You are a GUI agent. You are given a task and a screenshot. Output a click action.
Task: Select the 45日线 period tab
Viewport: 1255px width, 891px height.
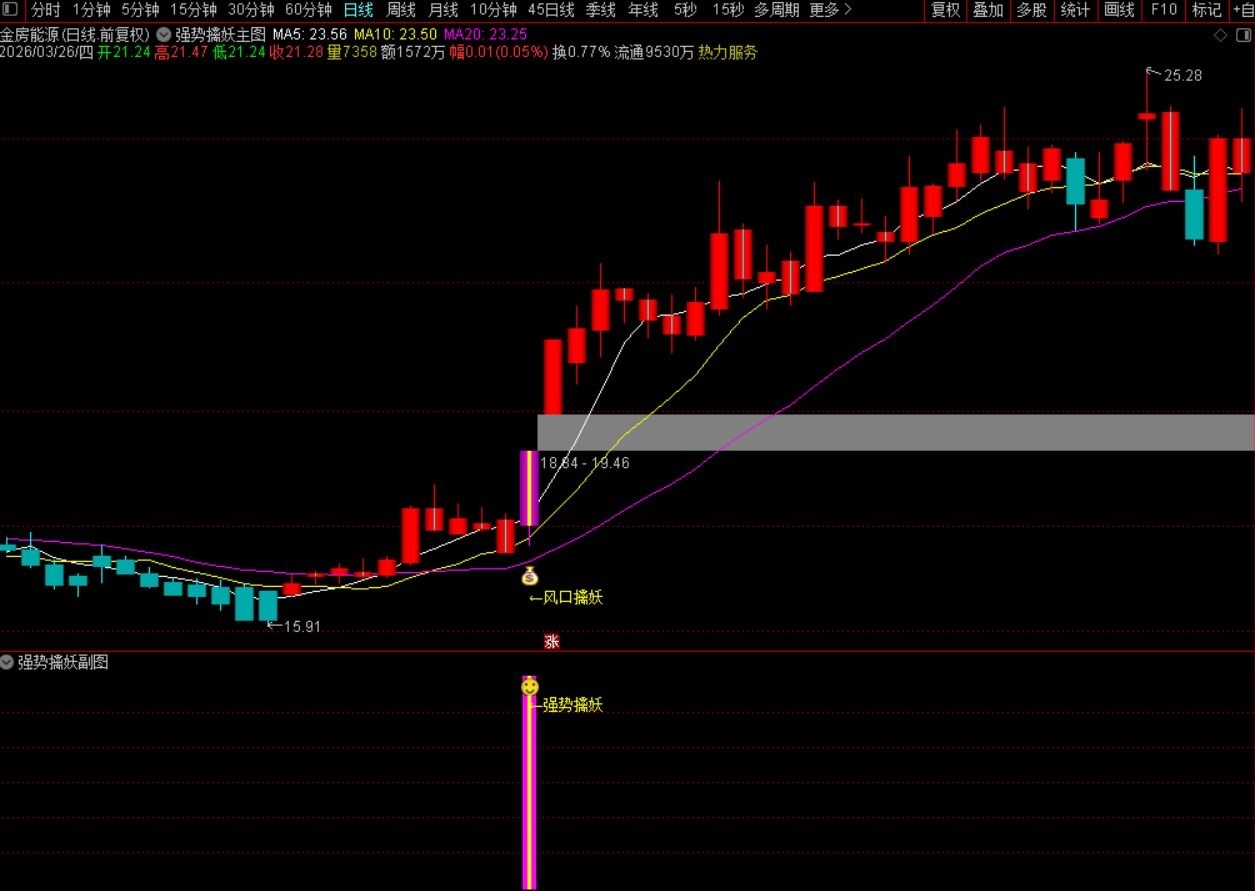[x=551, y=10]
